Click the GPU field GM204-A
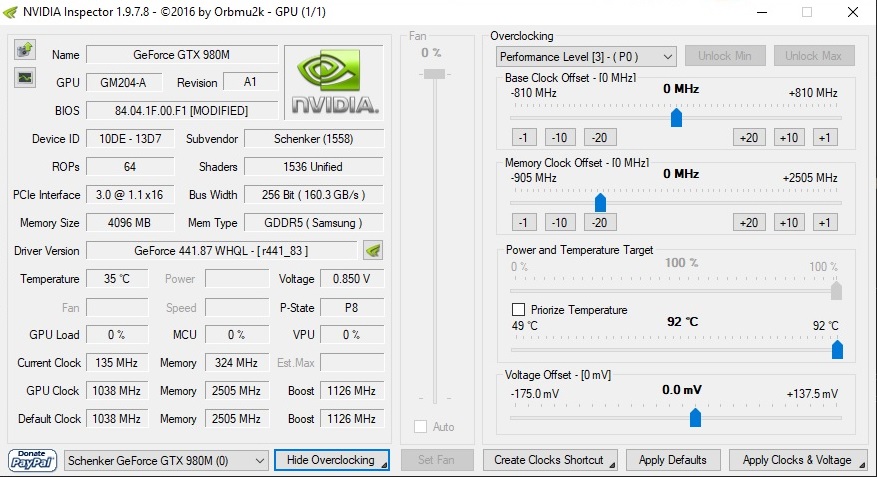 (x=124, y=83)
